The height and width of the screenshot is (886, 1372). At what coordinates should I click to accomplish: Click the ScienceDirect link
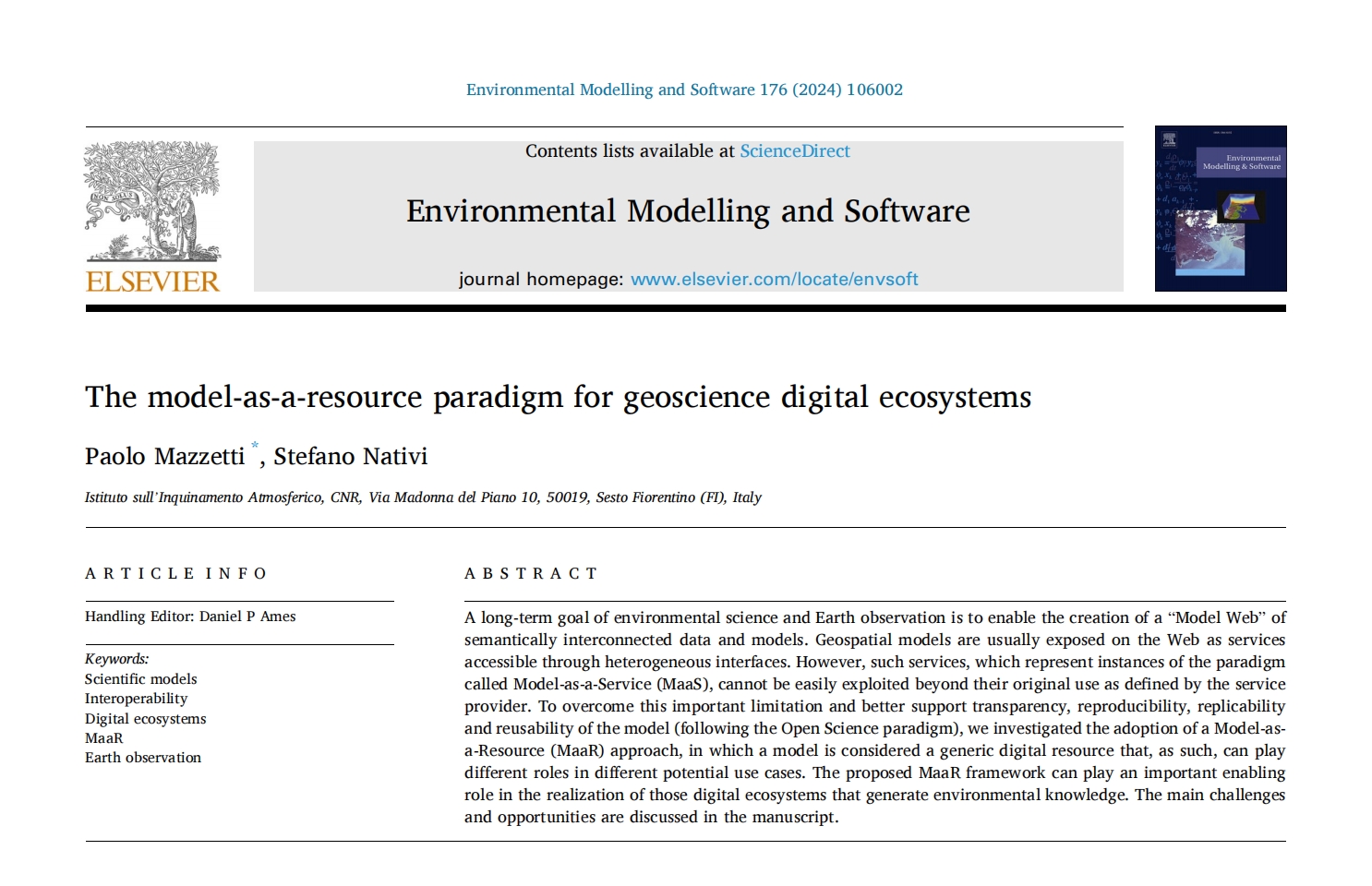(794, 151)
